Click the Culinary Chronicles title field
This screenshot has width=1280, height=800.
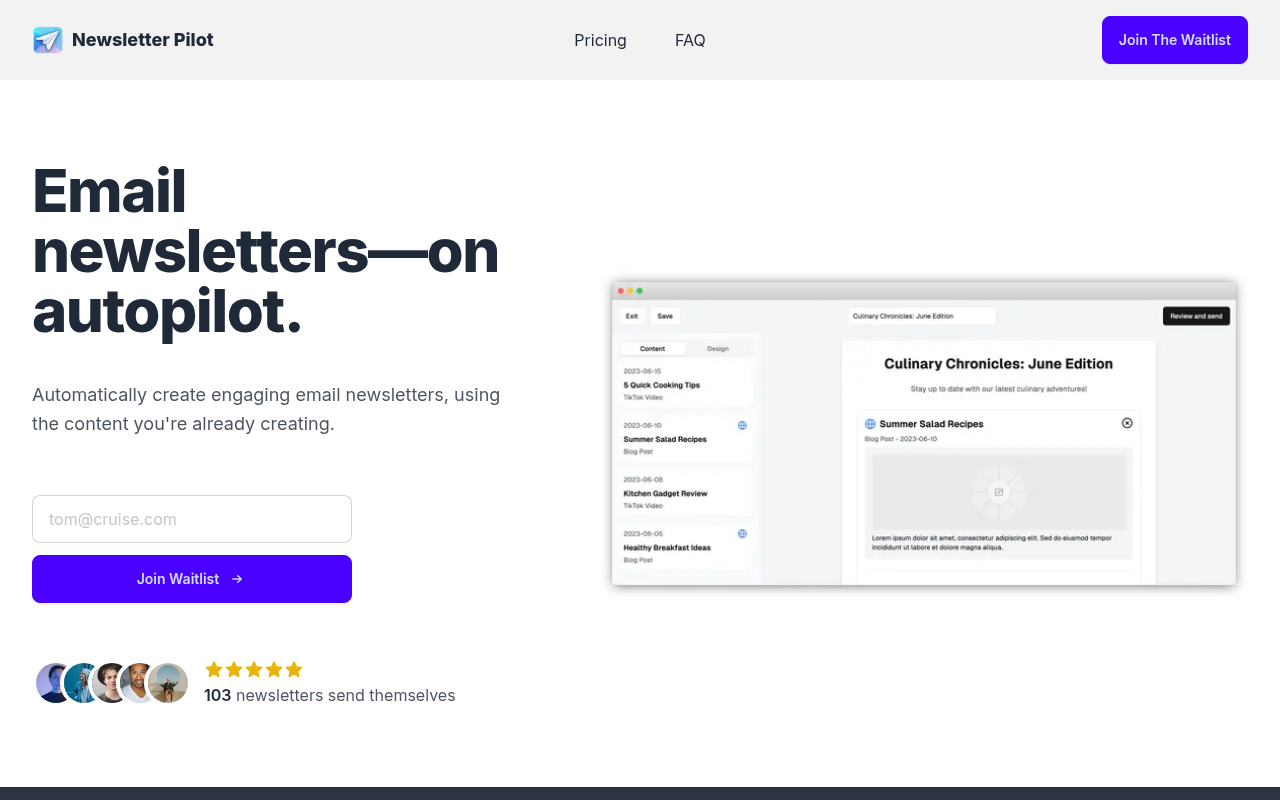[922, 315]
